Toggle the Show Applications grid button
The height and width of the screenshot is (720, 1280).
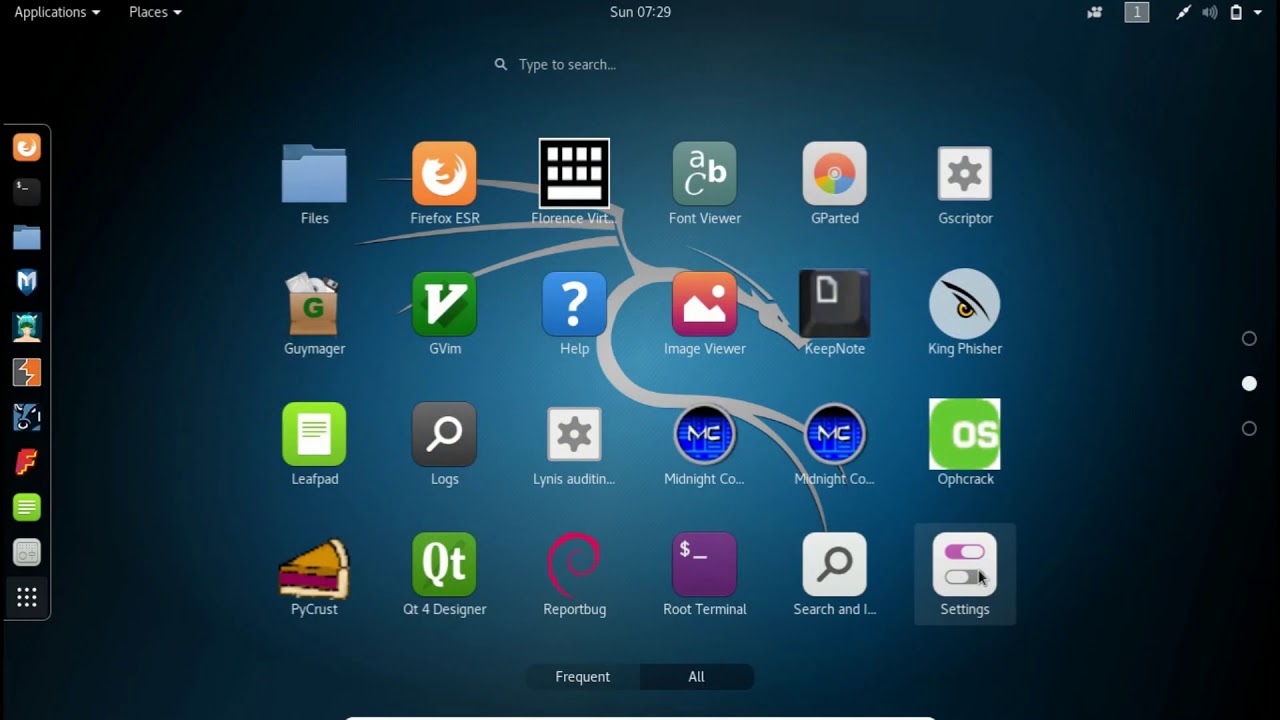[x=27, y=598]
